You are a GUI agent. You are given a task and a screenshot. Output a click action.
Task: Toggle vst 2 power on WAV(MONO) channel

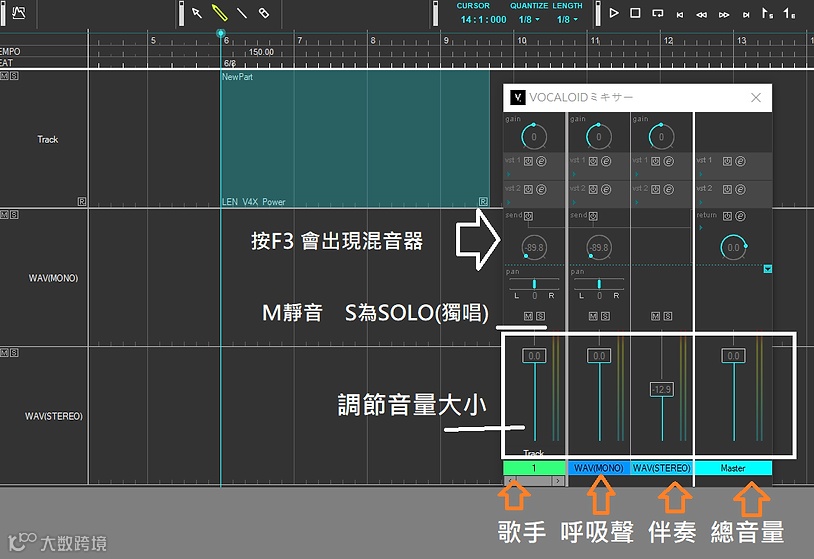593,189
